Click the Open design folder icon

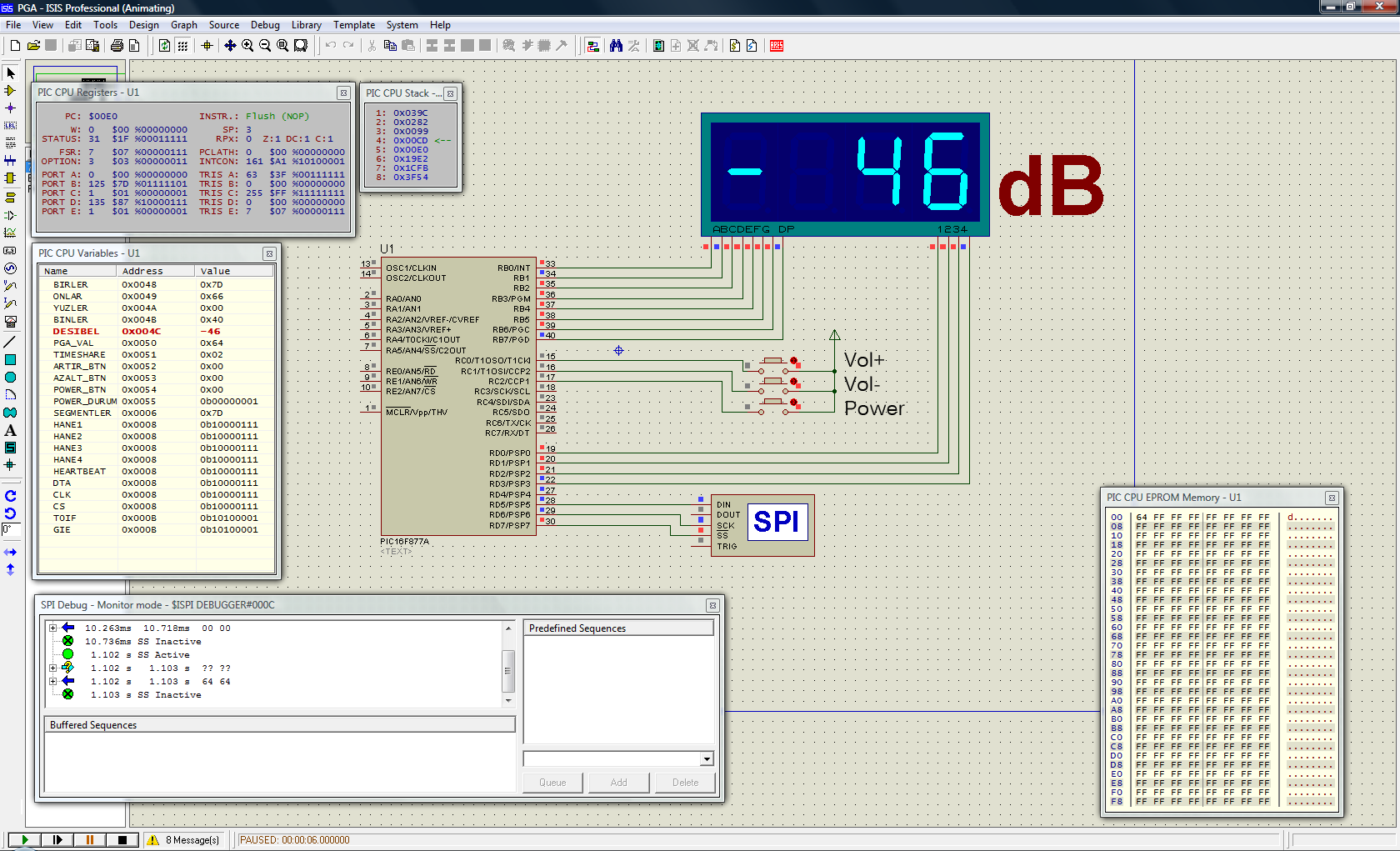[x=33, y=46]
